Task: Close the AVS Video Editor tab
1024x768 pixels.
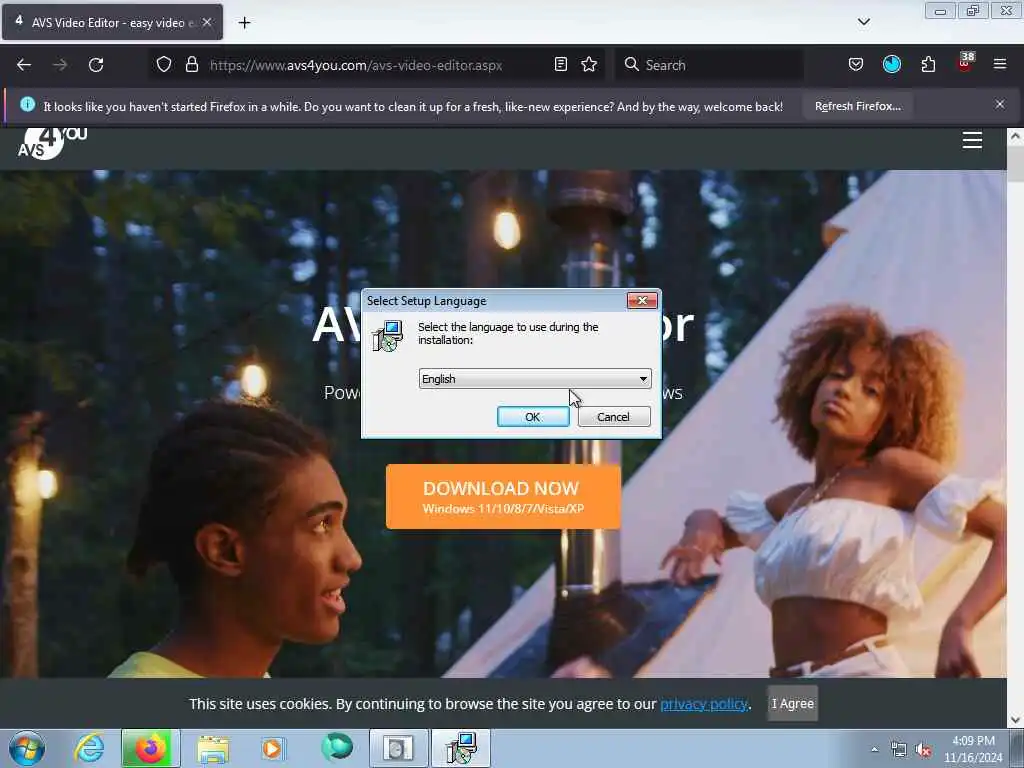Action: pos(207,22)
